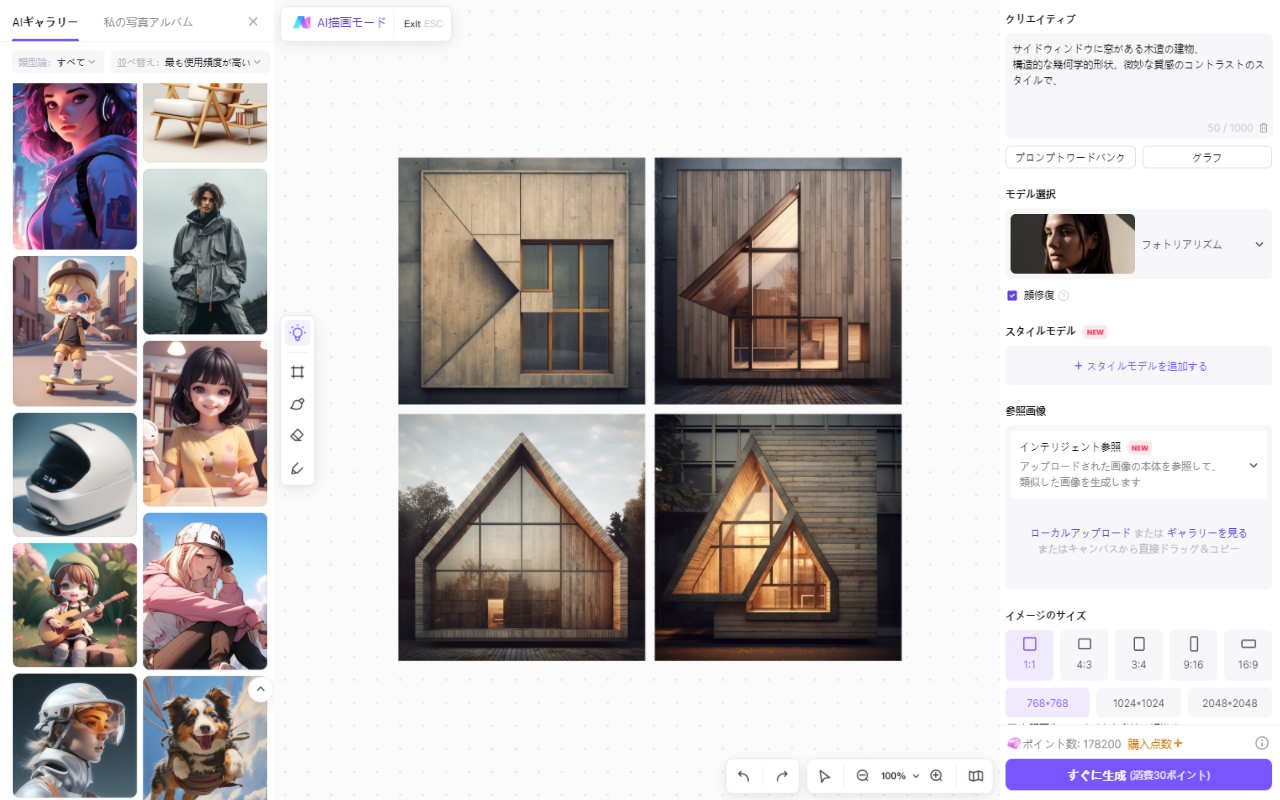Open the 類型論 すべて filter dropdown

click(58, 62)
